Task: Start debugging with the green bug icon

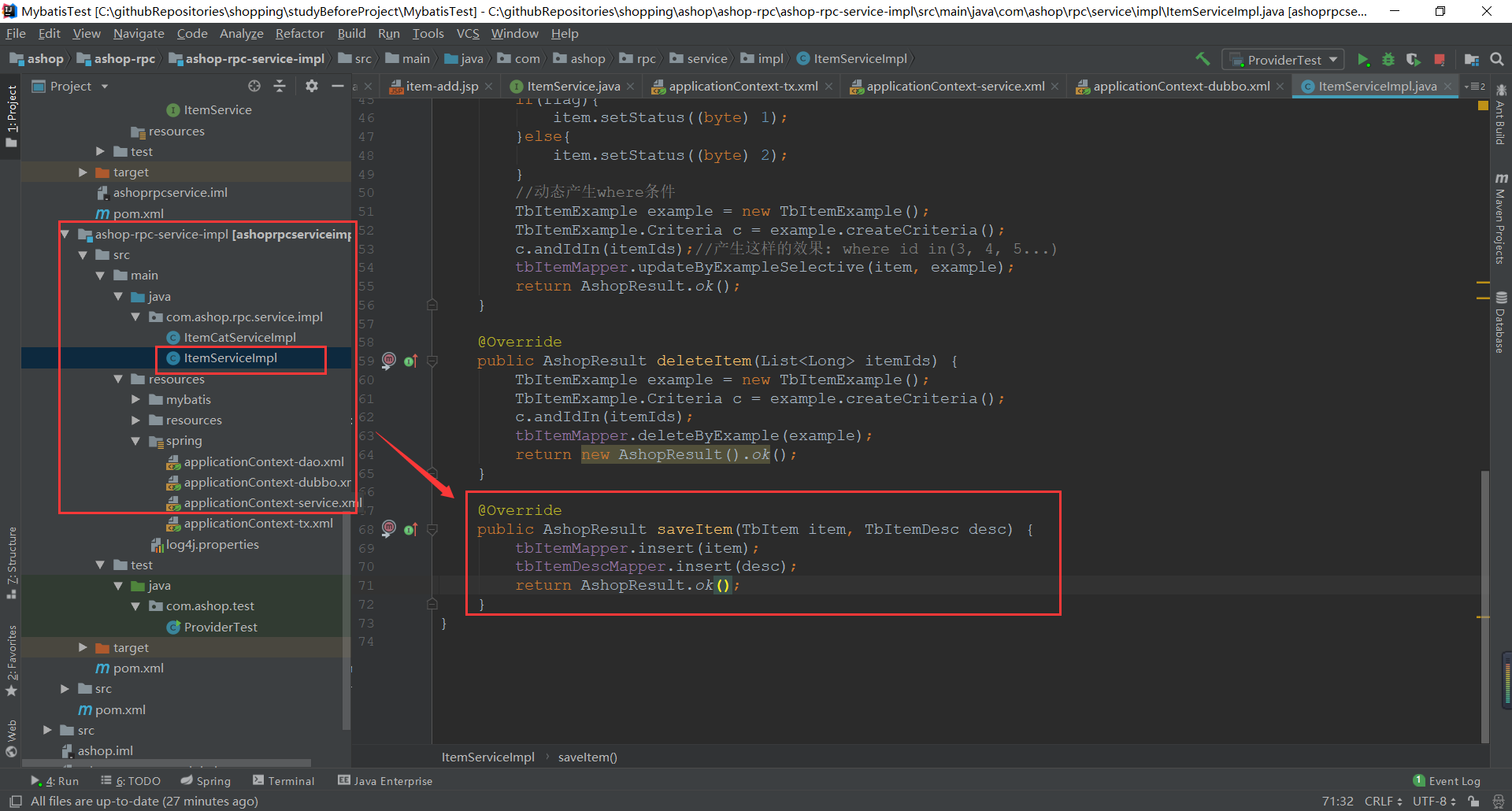Action: (x=1388, y=60)
